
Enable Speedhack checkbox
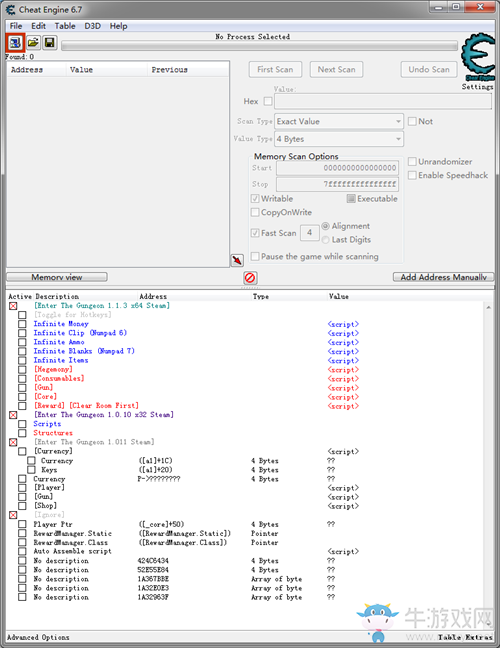tap(412, 175)
